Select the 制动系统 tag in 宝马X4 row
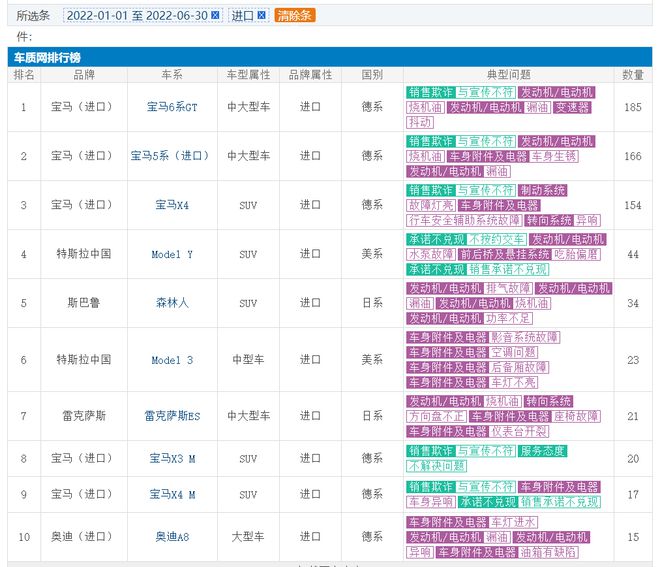This screenshot has width=660, height=567. (x=543, y=190)
